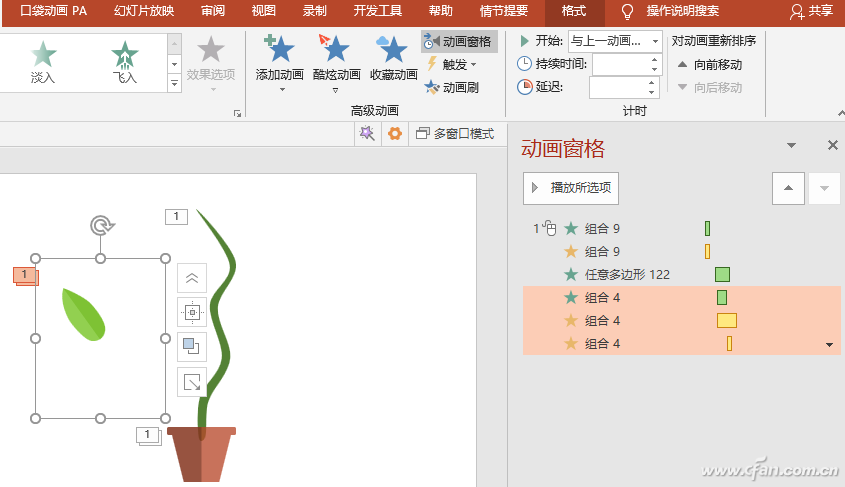
Task: Expand the animation gallery more arrow
Action: (174, 84)
